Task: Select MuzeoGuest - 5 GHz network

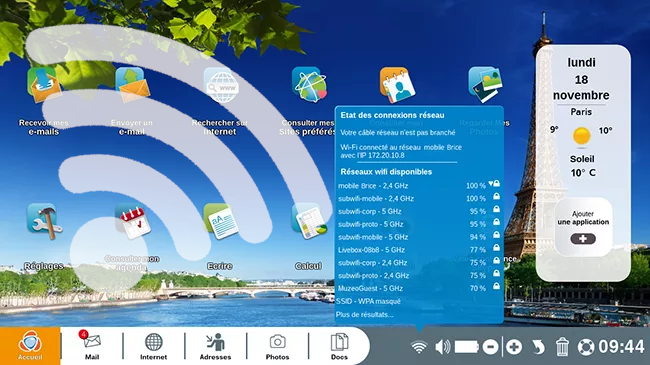Action: tap(419, 288)
